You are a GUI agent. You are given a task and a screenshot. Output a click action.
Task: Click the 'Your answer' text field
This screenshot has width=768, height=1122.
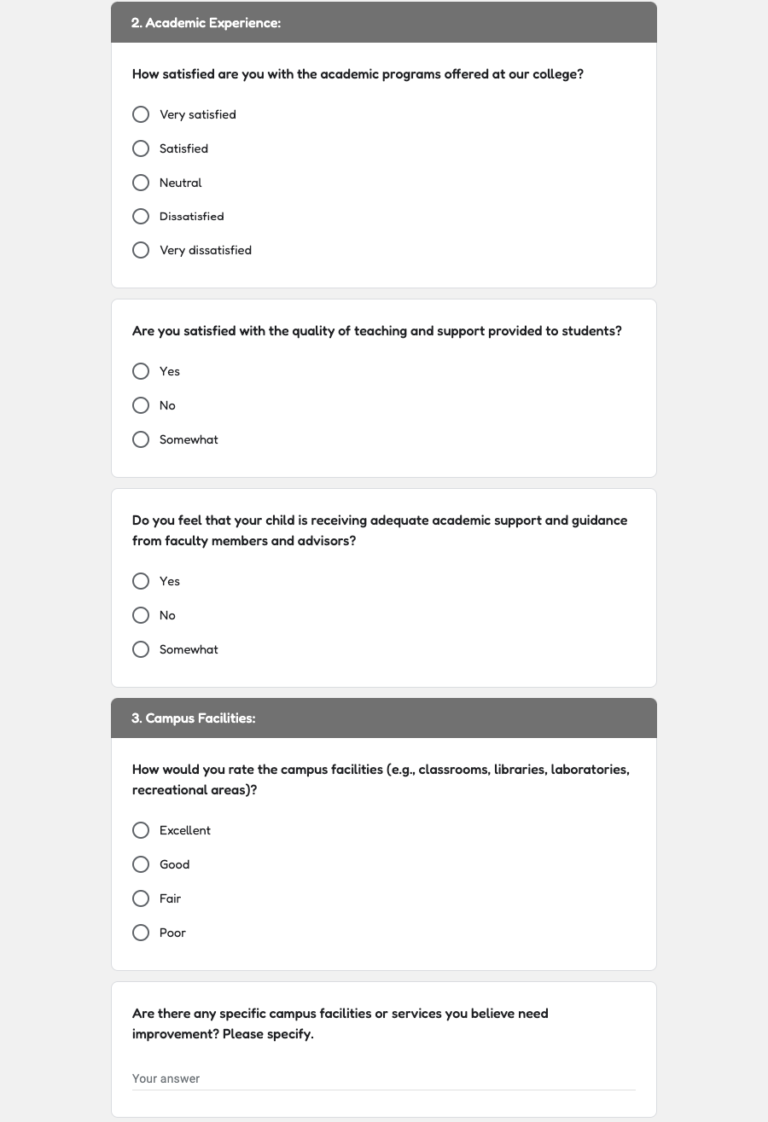click(x=383, y=1078)
